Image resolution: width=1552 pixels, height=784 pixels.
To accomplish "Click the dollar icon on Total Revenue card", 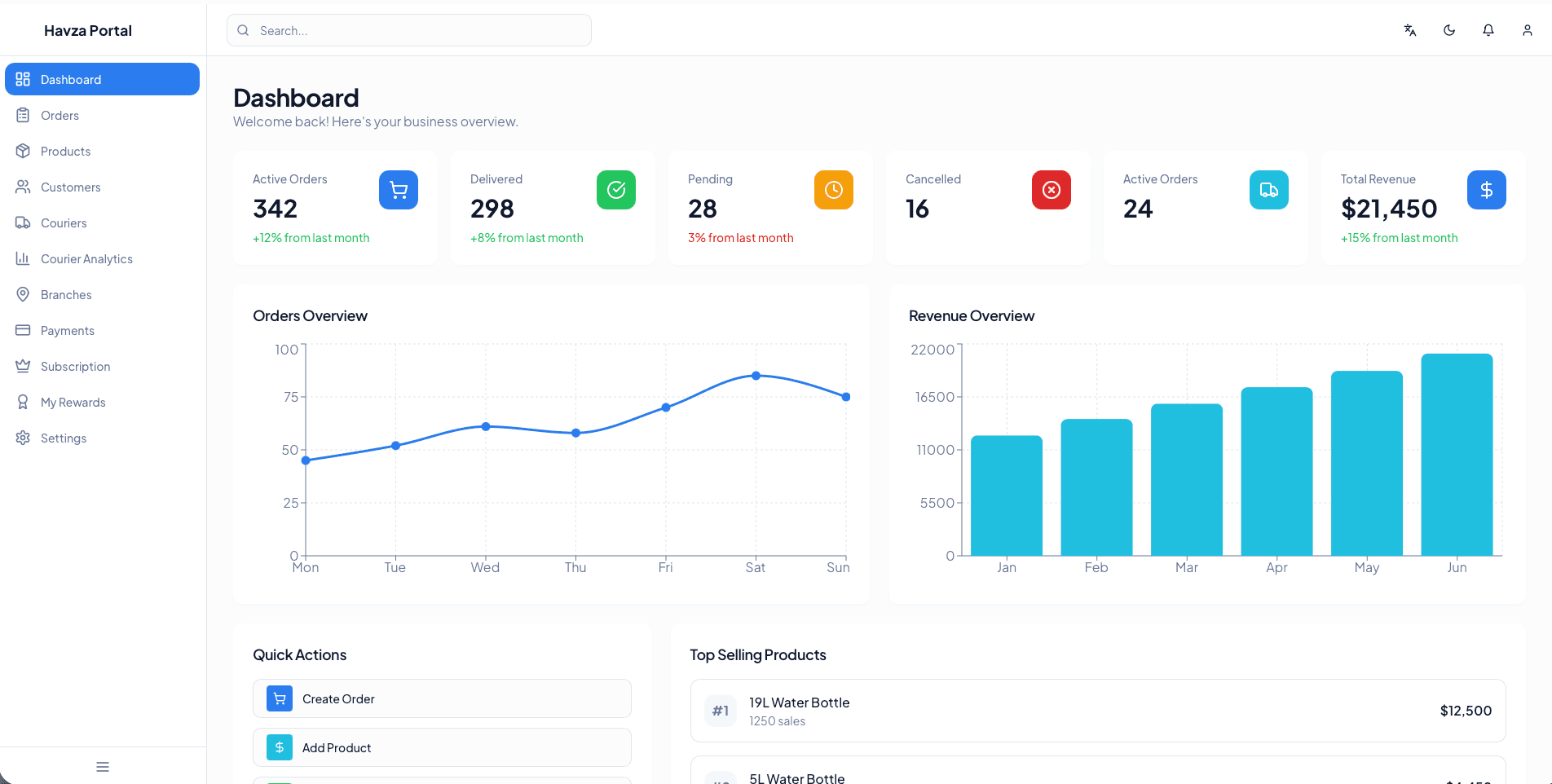I will tap(1486, 190).
